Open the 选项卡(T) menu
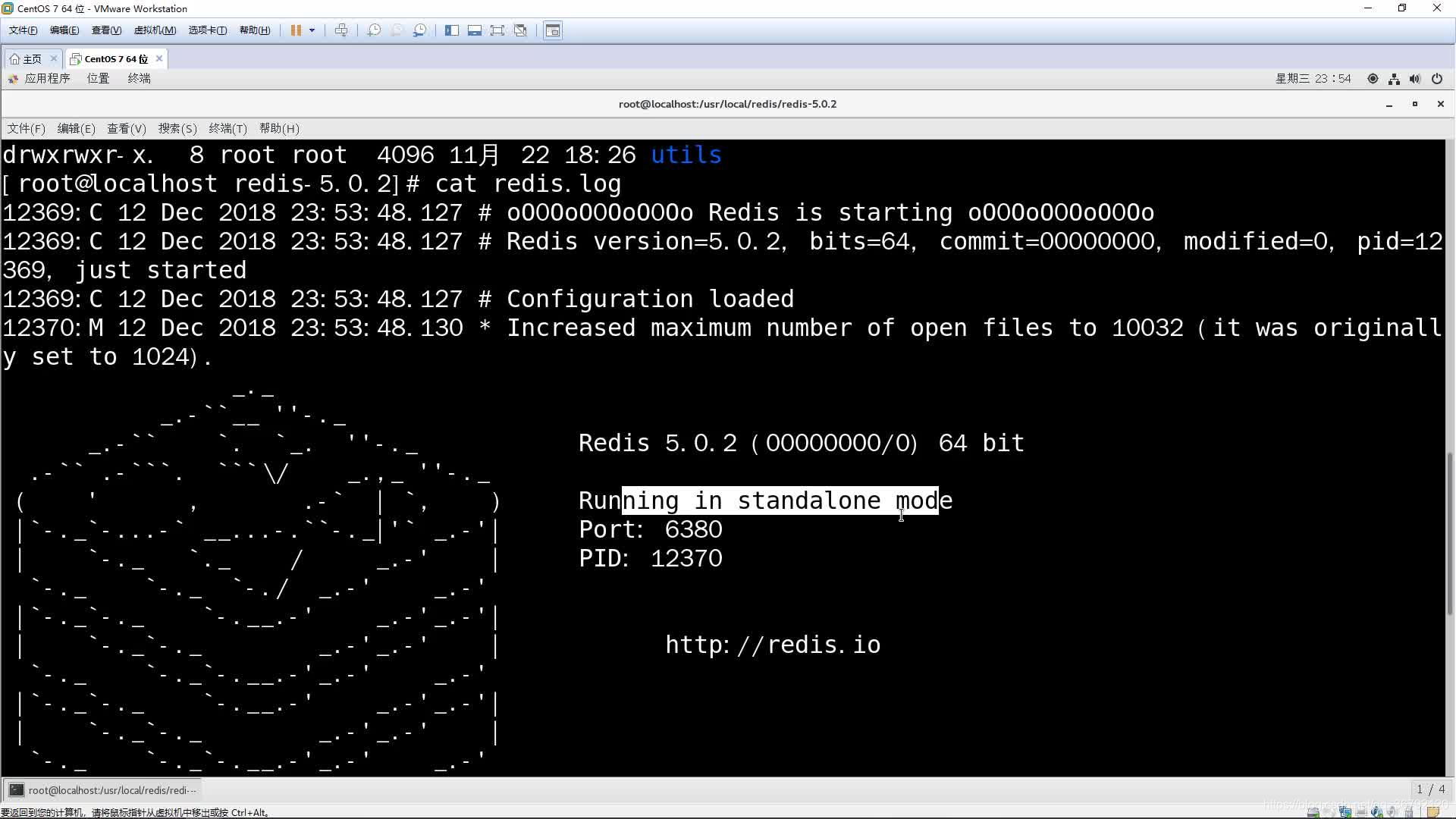Image resolution: width=1456 pixels, height=819 pixels. [x=208, y=30]
